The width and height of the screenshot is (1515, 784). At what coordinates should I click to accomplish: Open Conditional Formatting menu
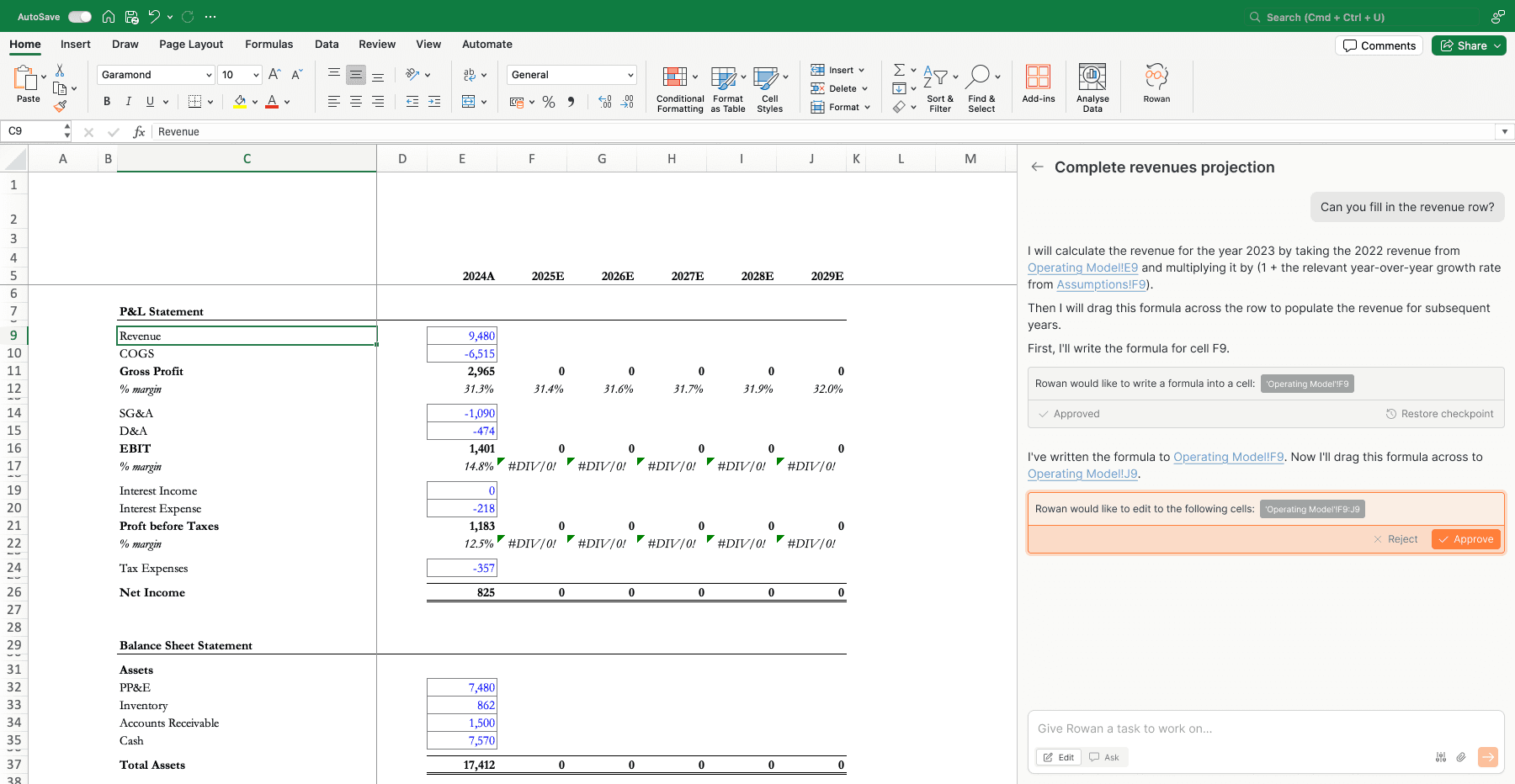[680, 88]
